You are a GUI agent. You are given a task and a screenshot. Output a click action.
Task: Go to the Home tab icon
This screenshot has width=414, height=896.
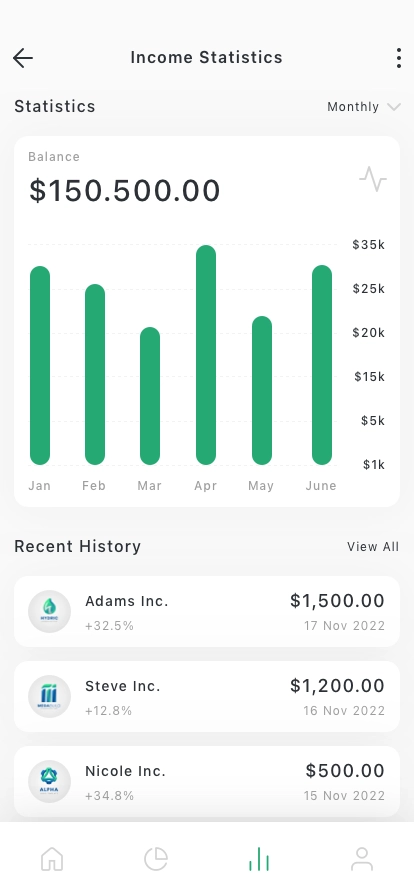52,859
